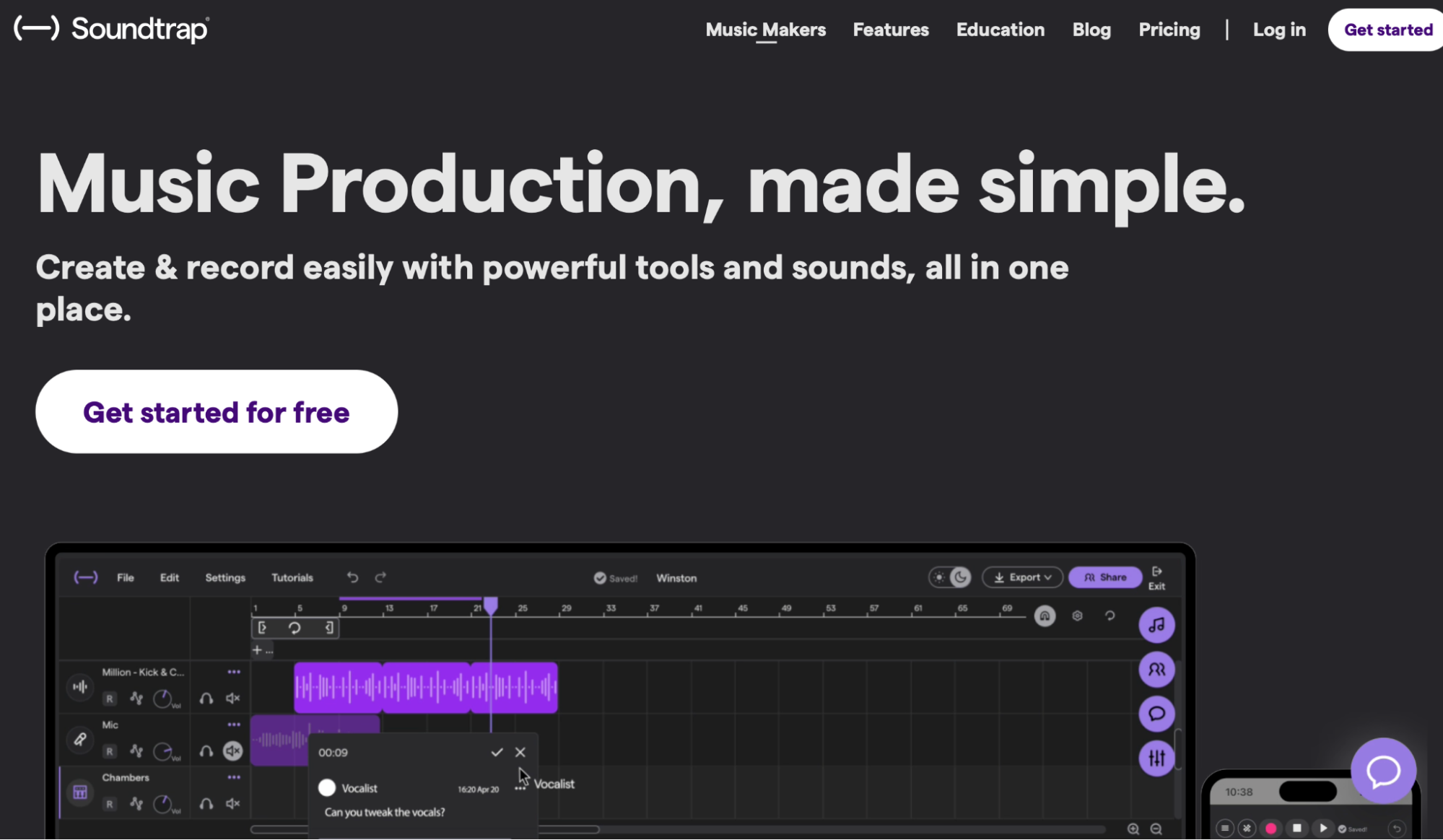1443x840 pixels.
Task: Open the Mic track three-dot menu
Action: [x=234, y=725]
